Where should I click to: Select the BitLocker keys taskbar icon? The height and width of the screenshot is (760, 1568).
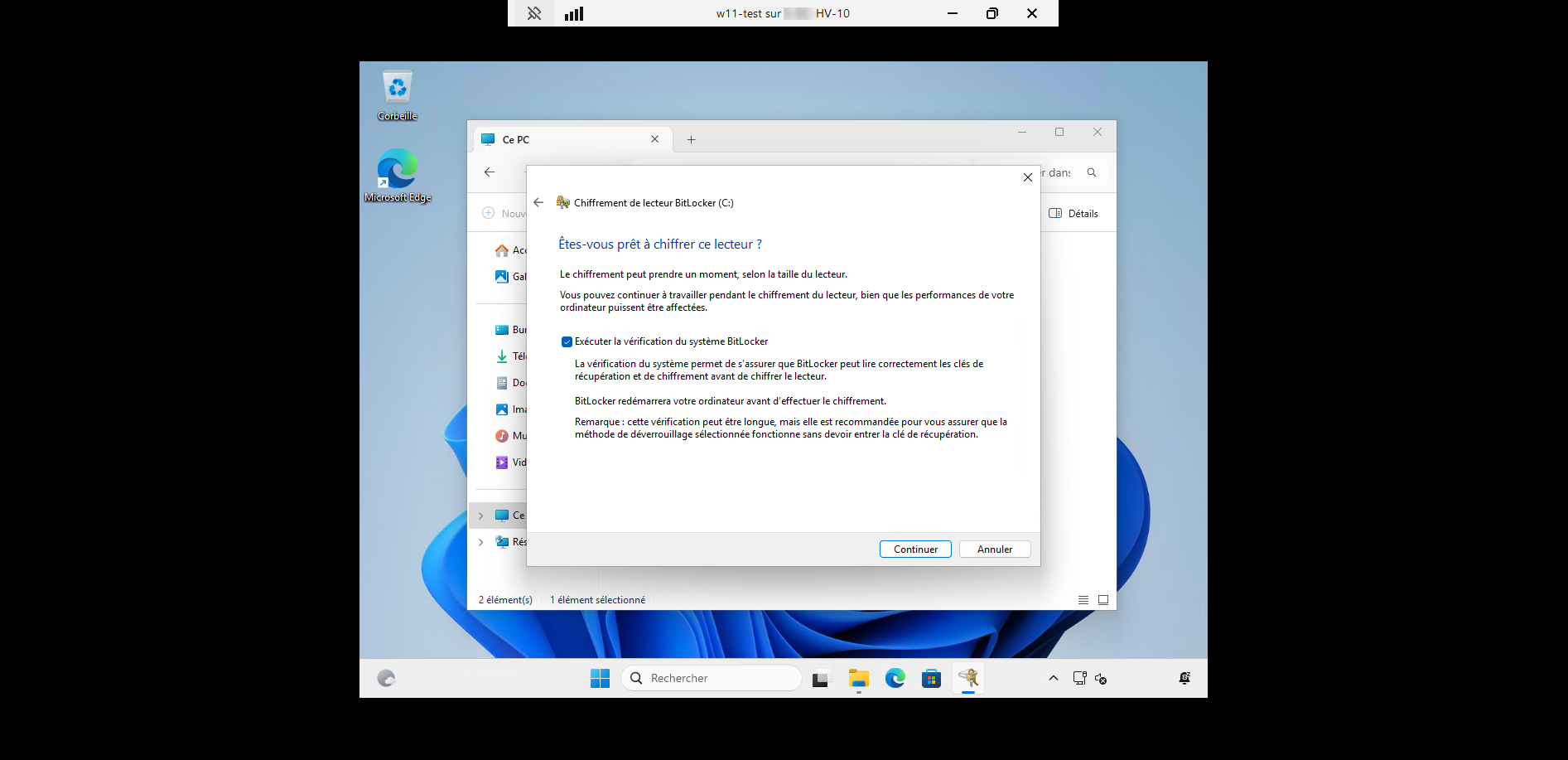coord(967,678)
